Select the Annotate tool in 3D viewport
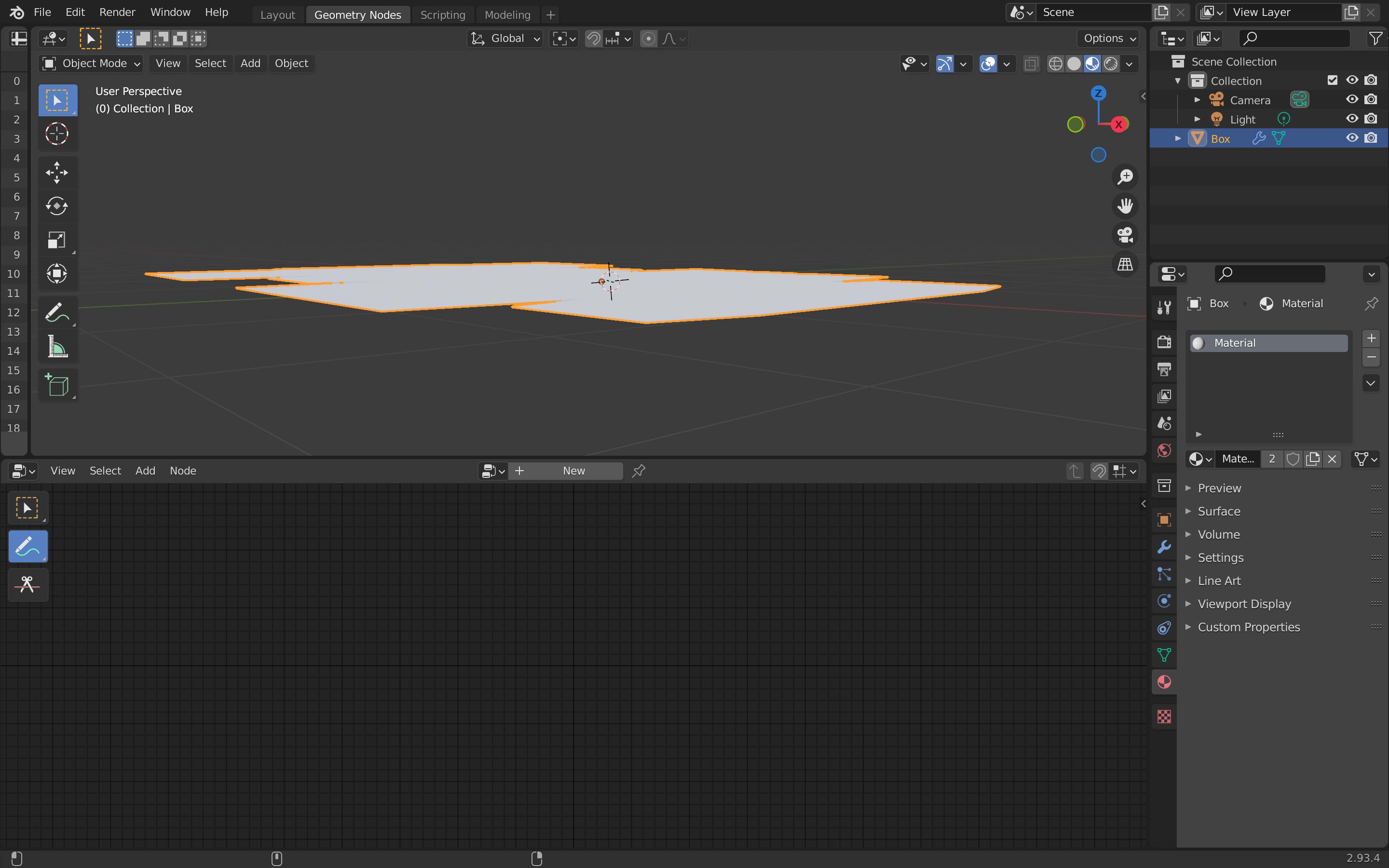 click(x=57, y=312)
